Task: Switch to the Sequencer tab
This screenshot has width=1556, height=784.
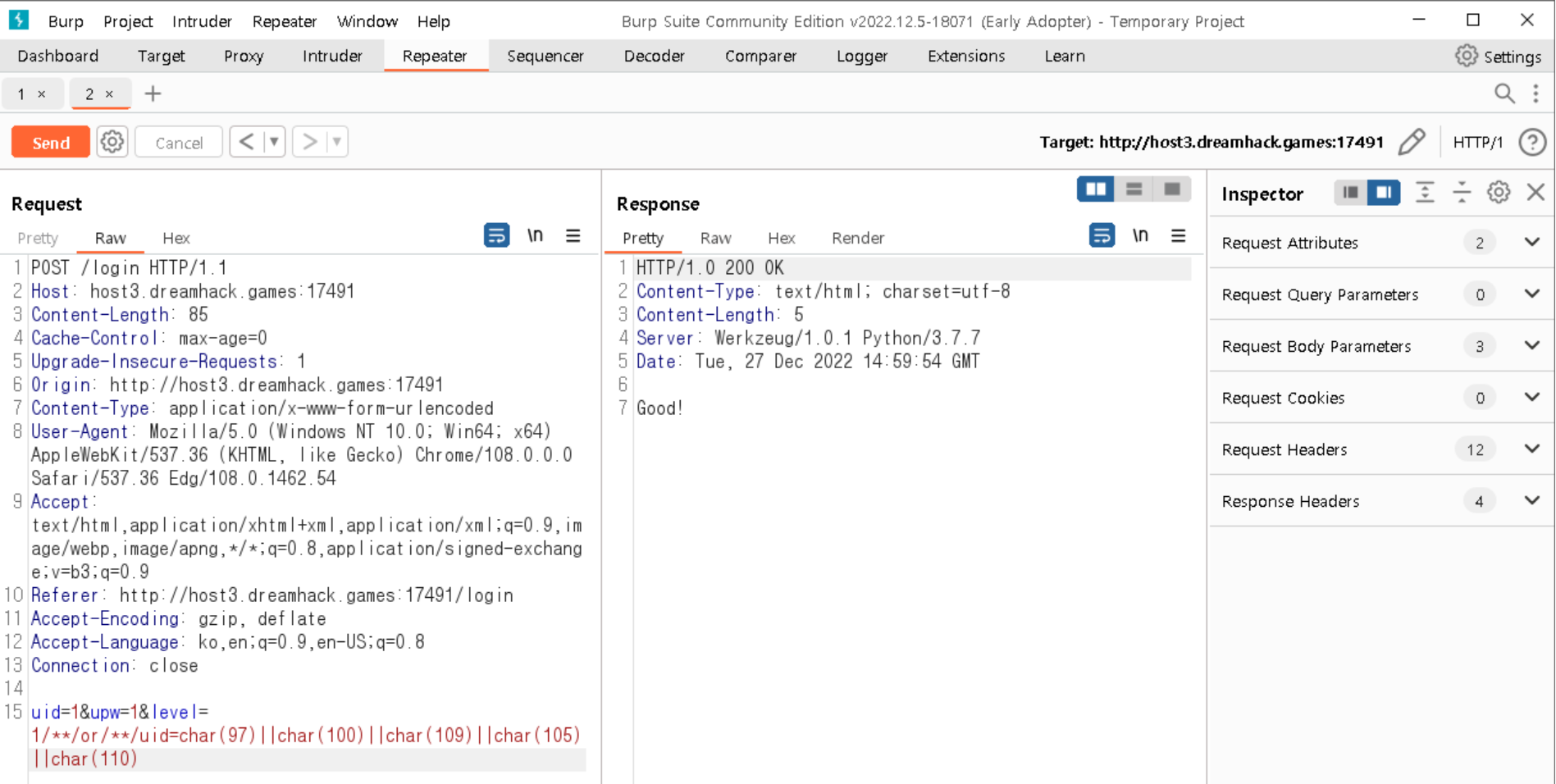Action: coord(545,56)
